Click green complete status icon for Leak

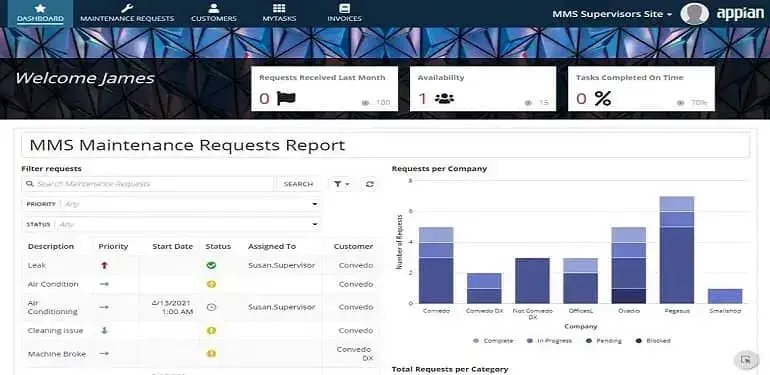coord(211,266)
